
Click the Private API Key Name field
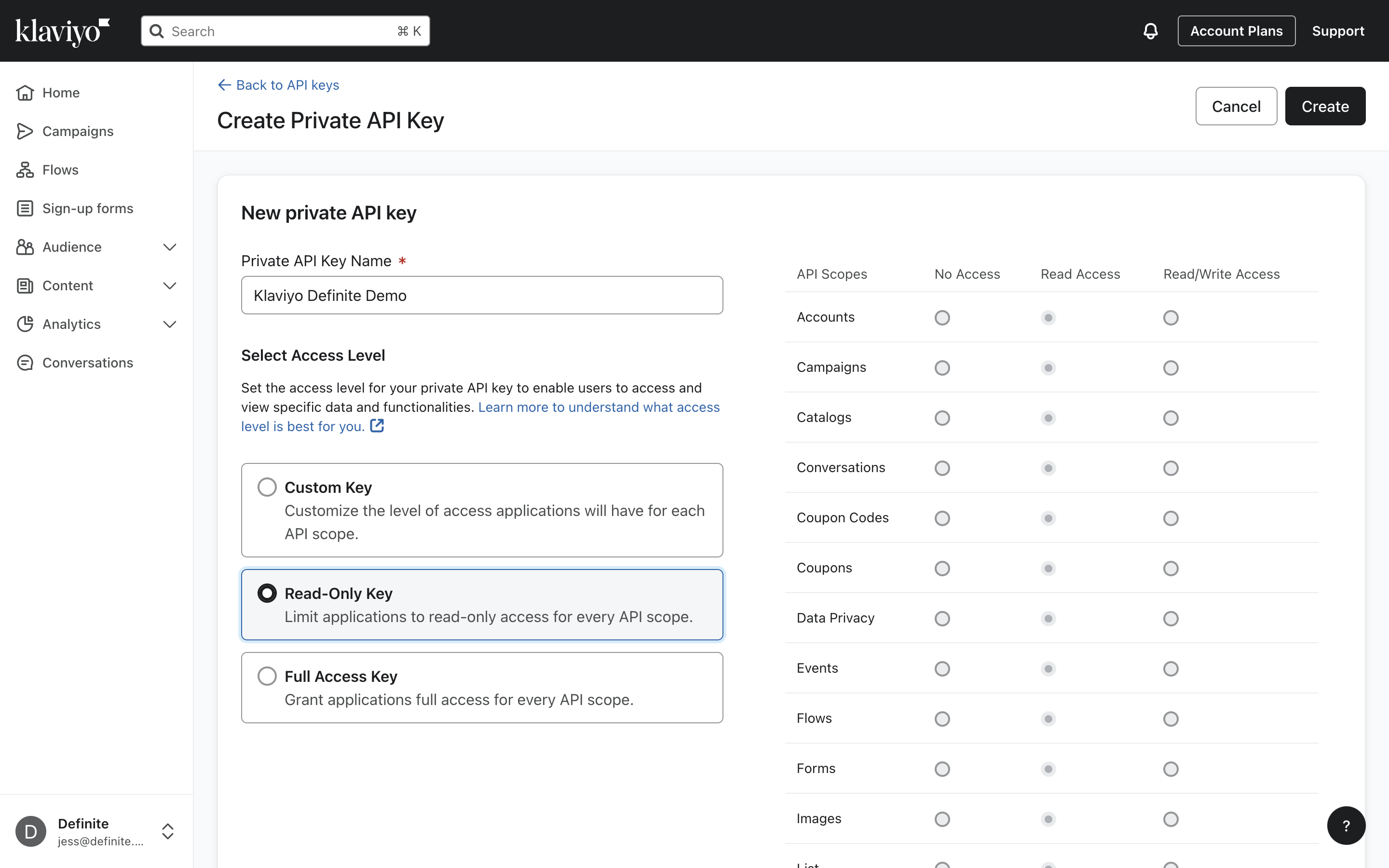[x=481, y=295]
